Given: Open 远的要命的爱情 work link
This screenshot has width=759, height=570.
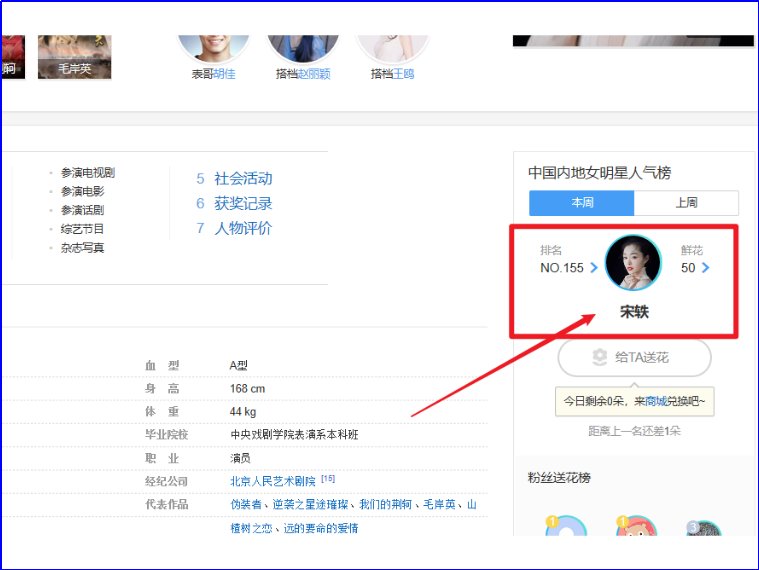Looking at the screenshot, I should [x=321, y=528].
